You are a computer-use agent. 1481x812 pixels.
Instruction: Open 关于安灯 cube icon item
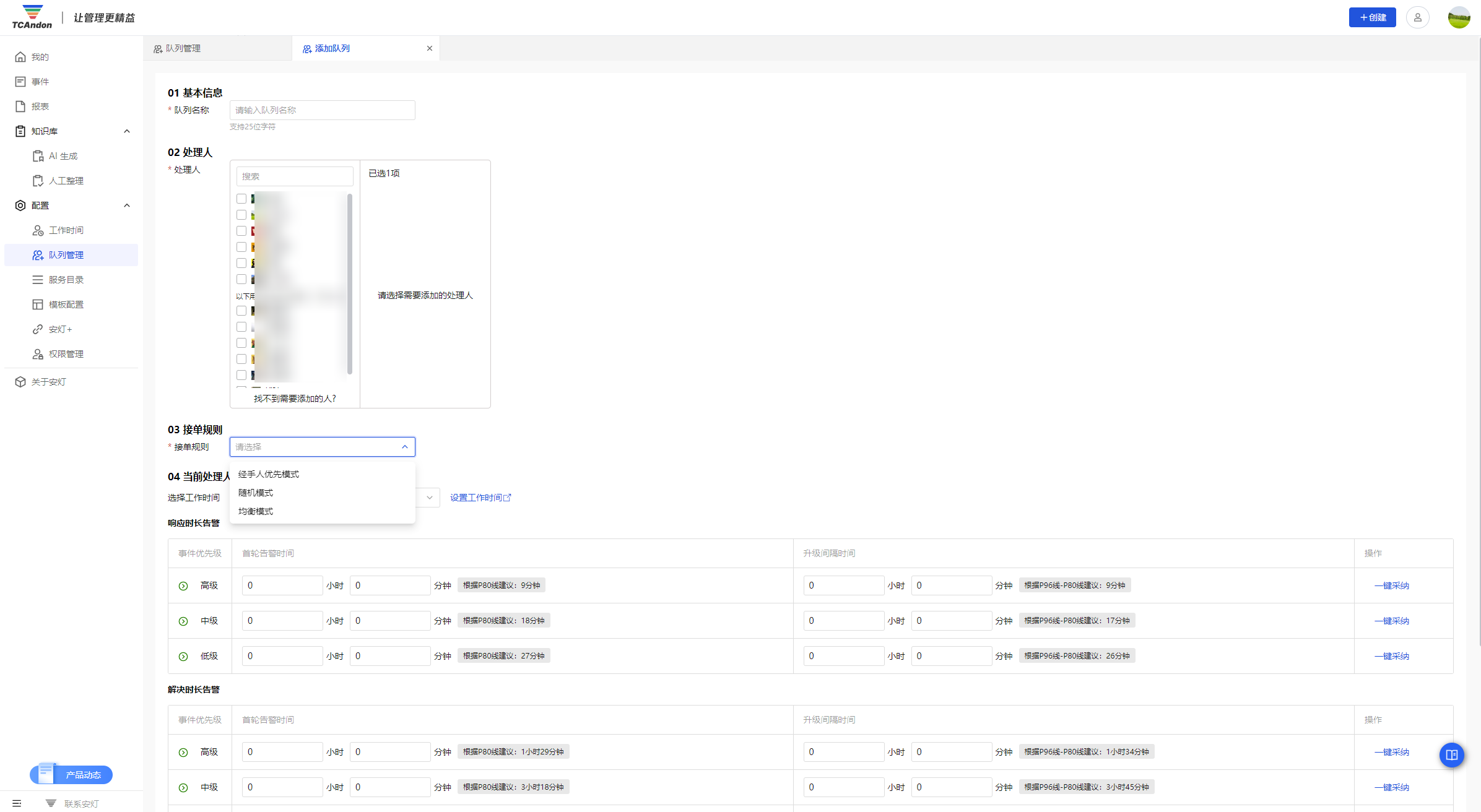coord(20,382)
